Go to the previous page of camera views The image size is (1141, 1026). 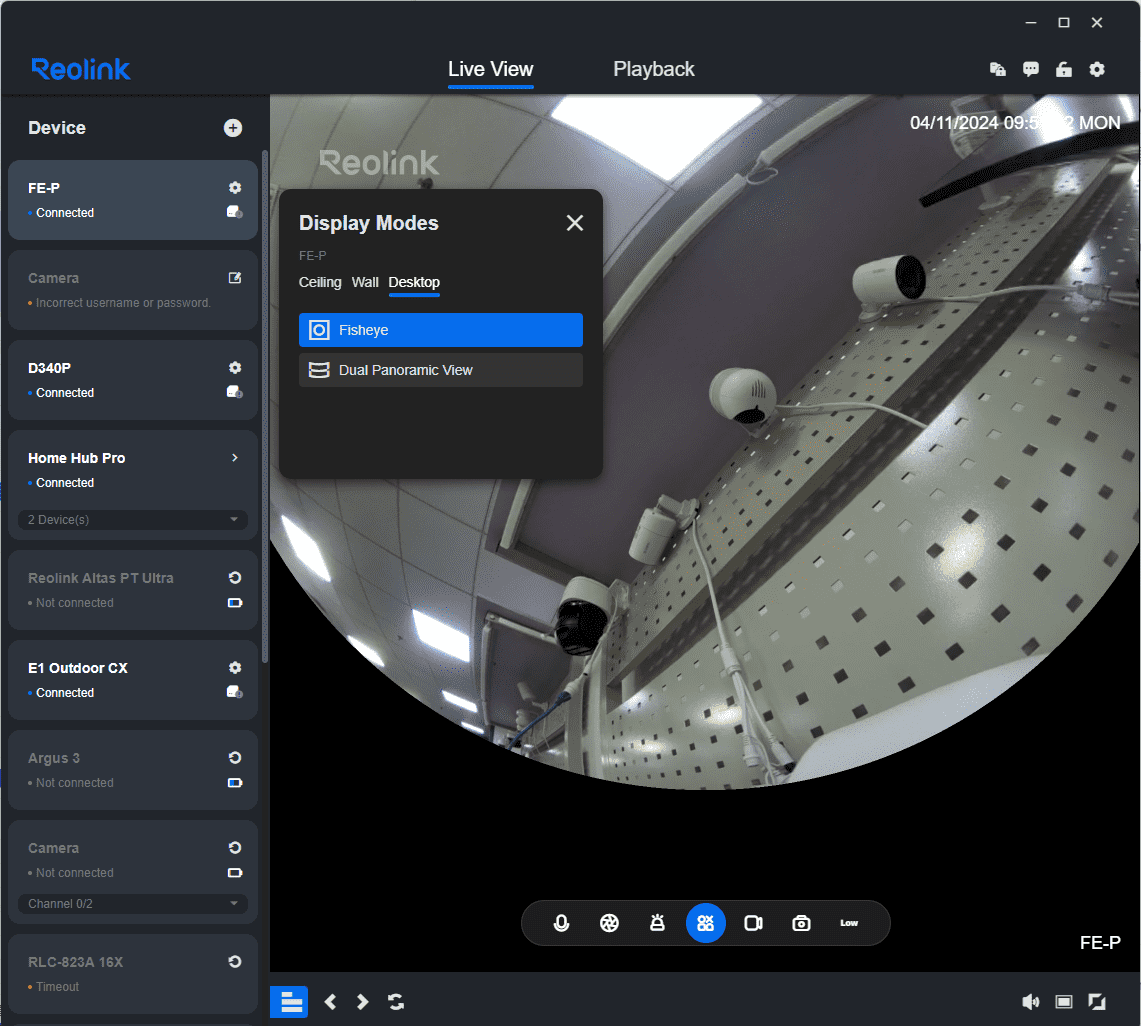(330, 1002)
